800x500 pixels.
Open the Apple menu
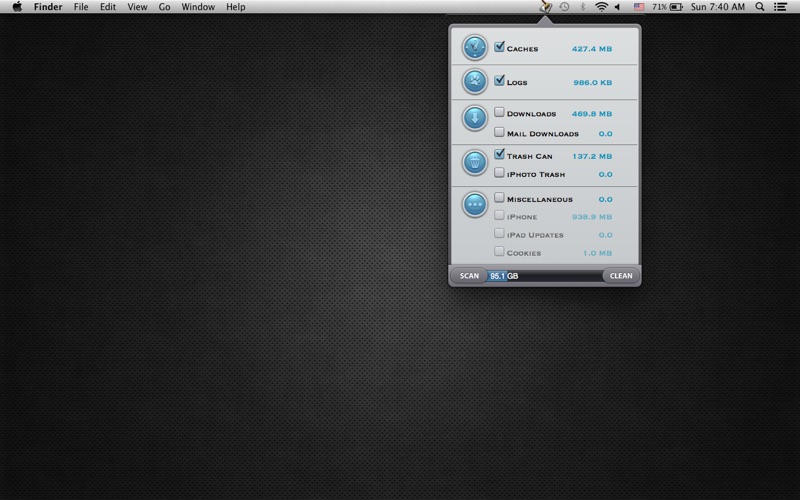(x=17, y=7)
